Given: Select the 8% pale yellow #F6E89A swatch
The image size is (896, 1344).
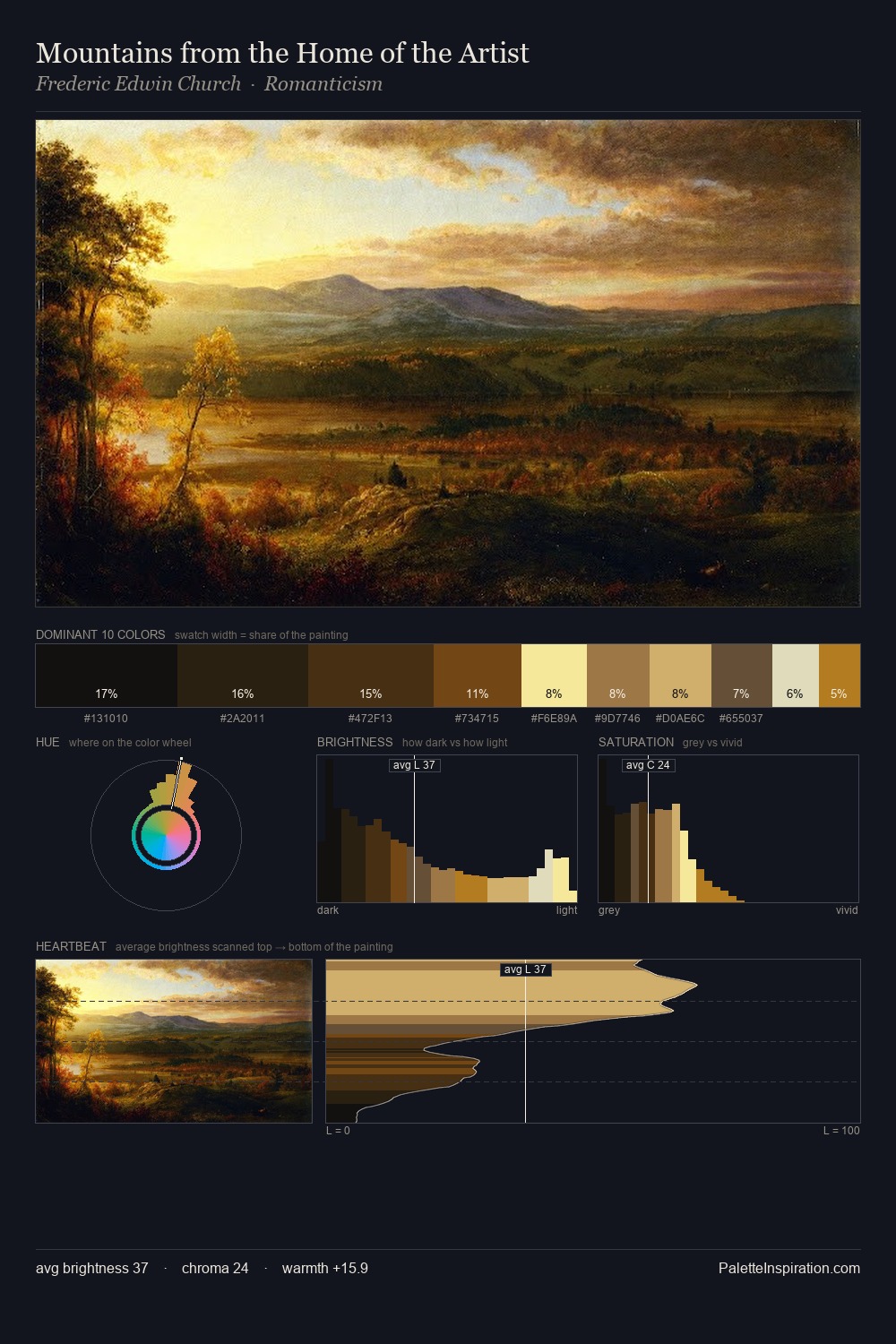Looking at the screenshot, I should [554, 676].
